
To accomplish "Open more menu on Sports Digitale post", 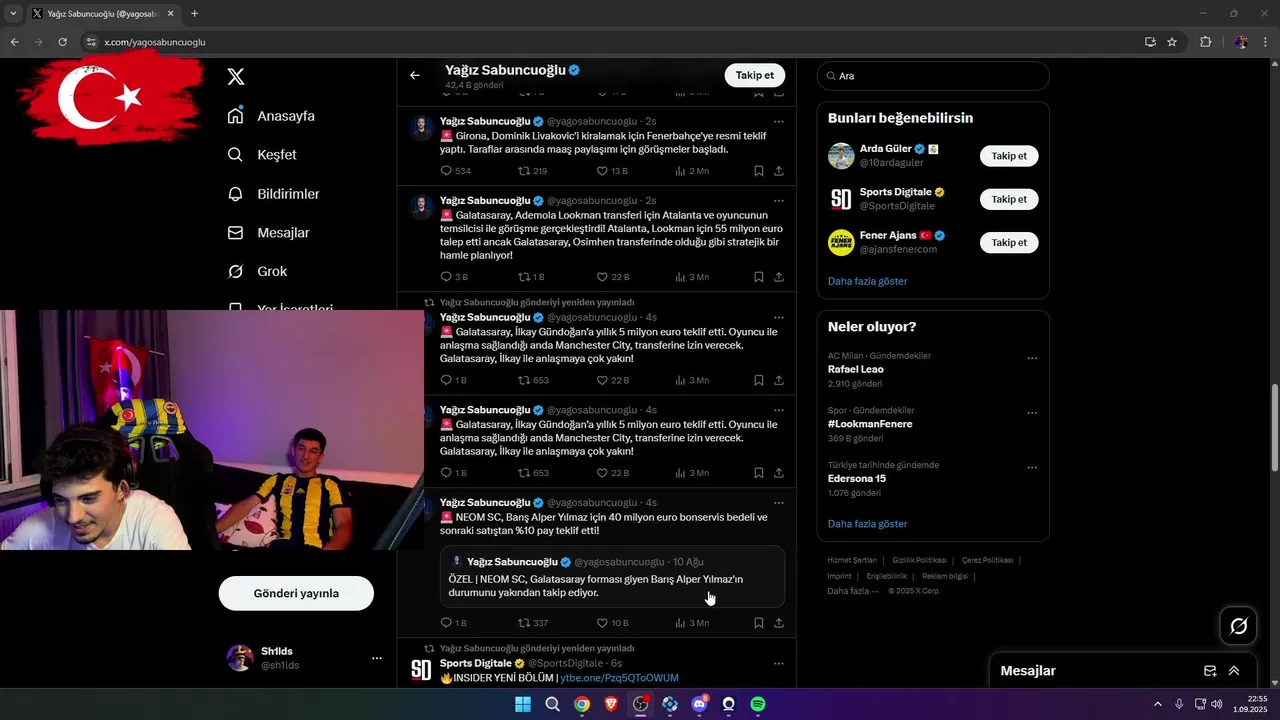I will click(778, 664).
